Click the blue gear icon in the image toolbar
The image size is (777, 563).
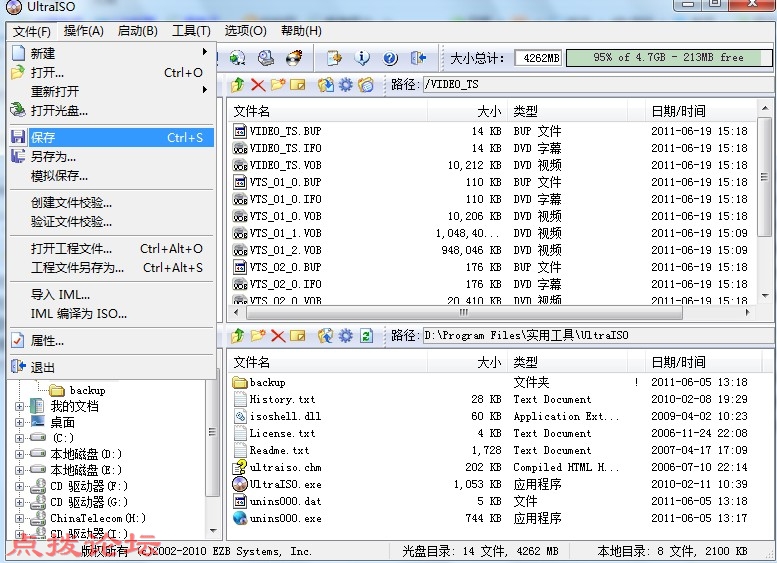[x=345, y=85]
